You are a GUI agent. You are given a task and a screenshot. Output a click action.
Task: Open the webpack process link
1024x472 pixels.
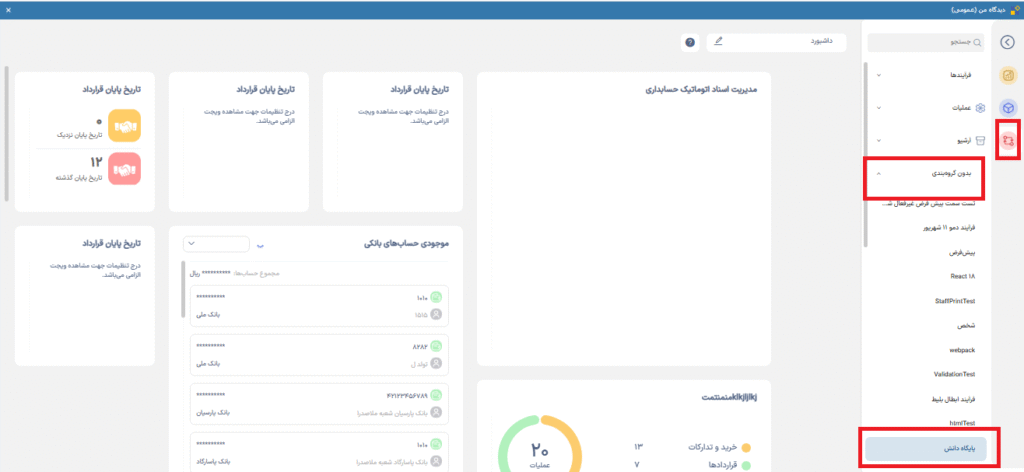961,350
